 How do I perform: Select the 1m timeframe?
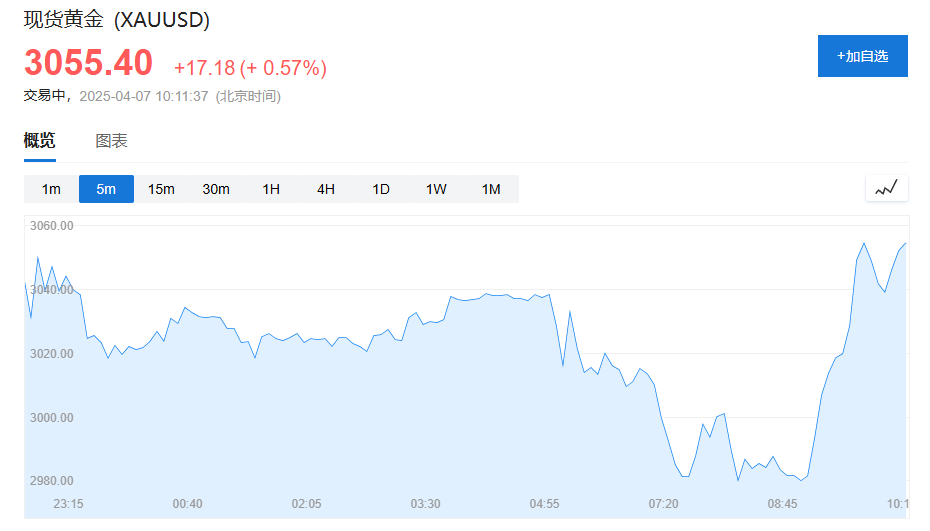point(51,189)
